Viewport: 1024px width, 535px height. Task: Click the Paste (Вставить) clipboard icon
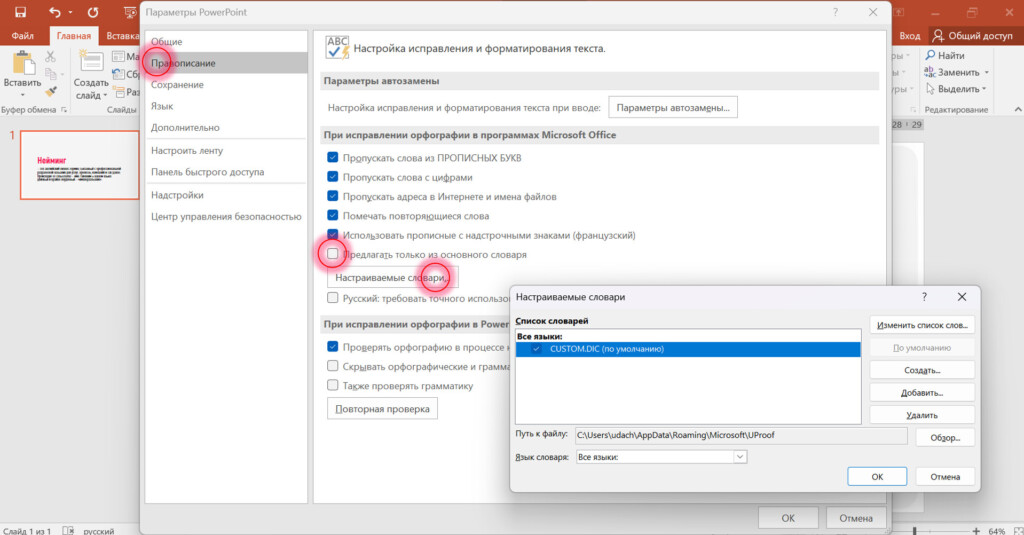click(24, 63)
